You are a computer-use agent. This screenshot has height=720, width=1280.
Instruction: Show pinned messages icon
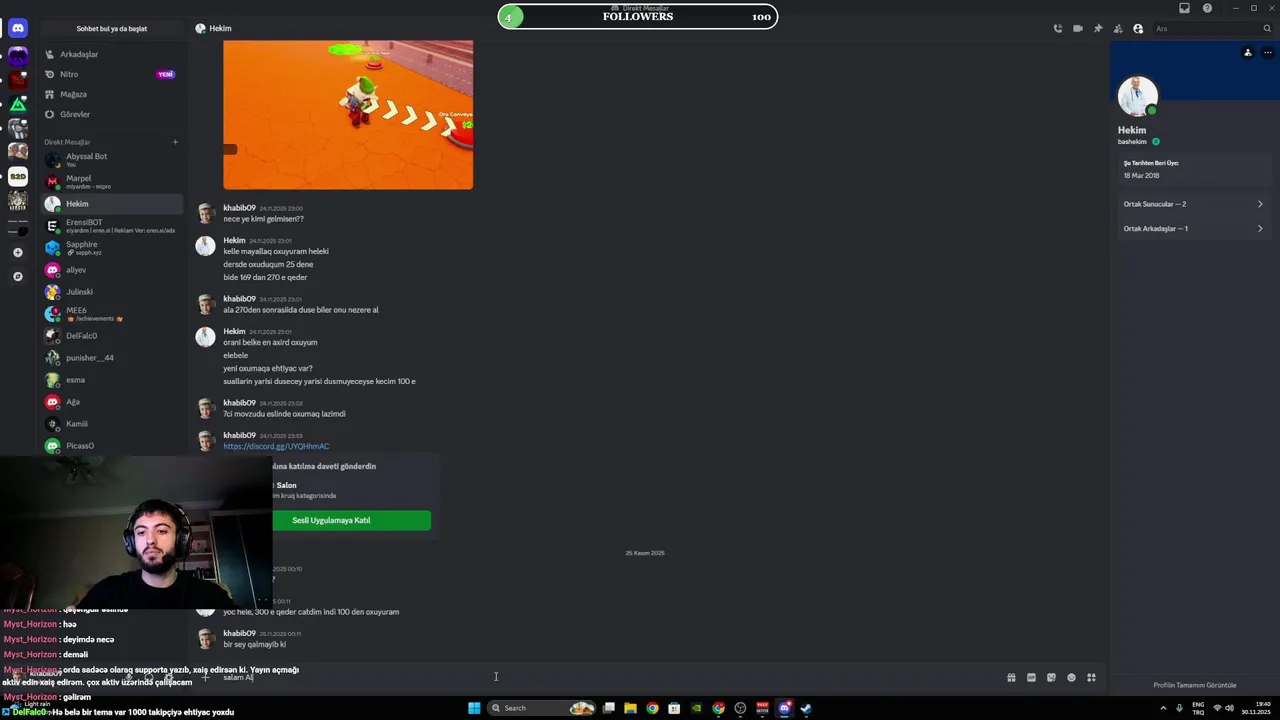click(1098, 28)
